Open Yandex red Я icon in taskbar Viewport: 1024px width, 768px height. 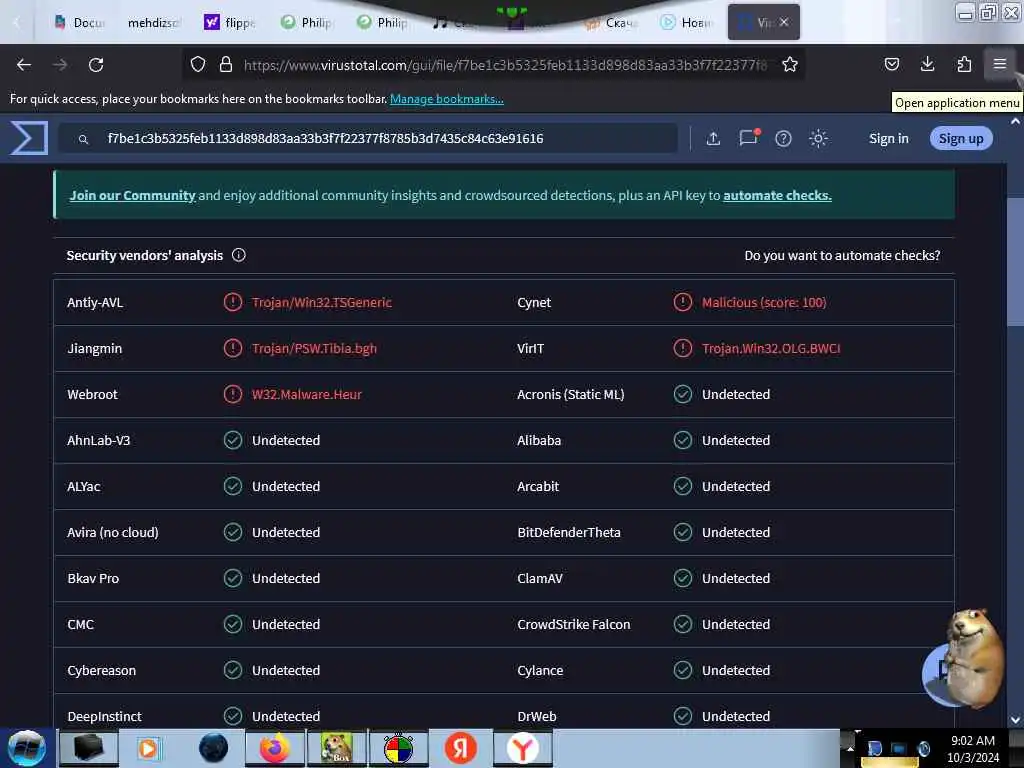(x=460, y=748)
